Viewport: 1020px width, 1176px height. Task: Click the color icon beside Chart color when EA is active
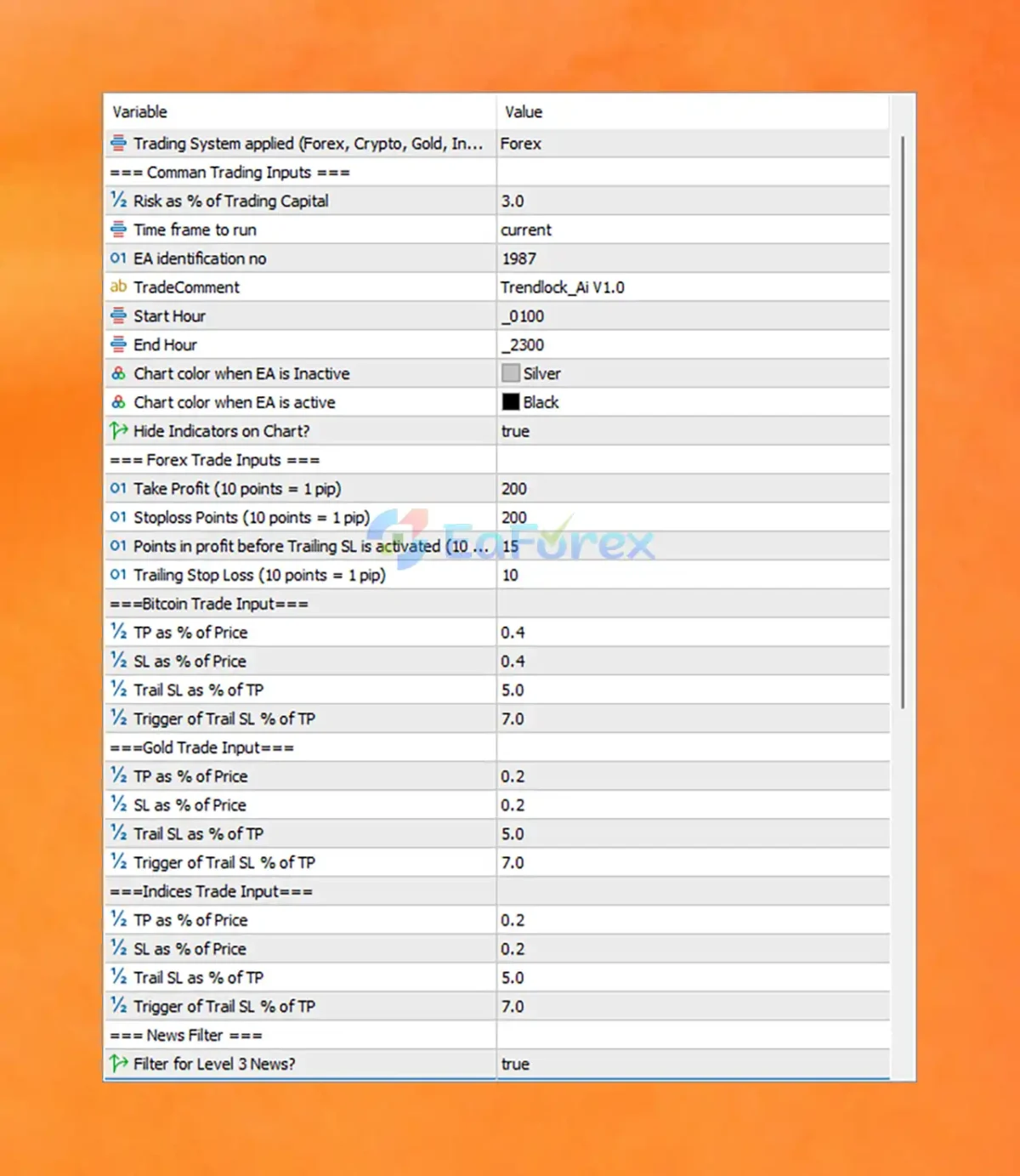(x=118, y=402)
